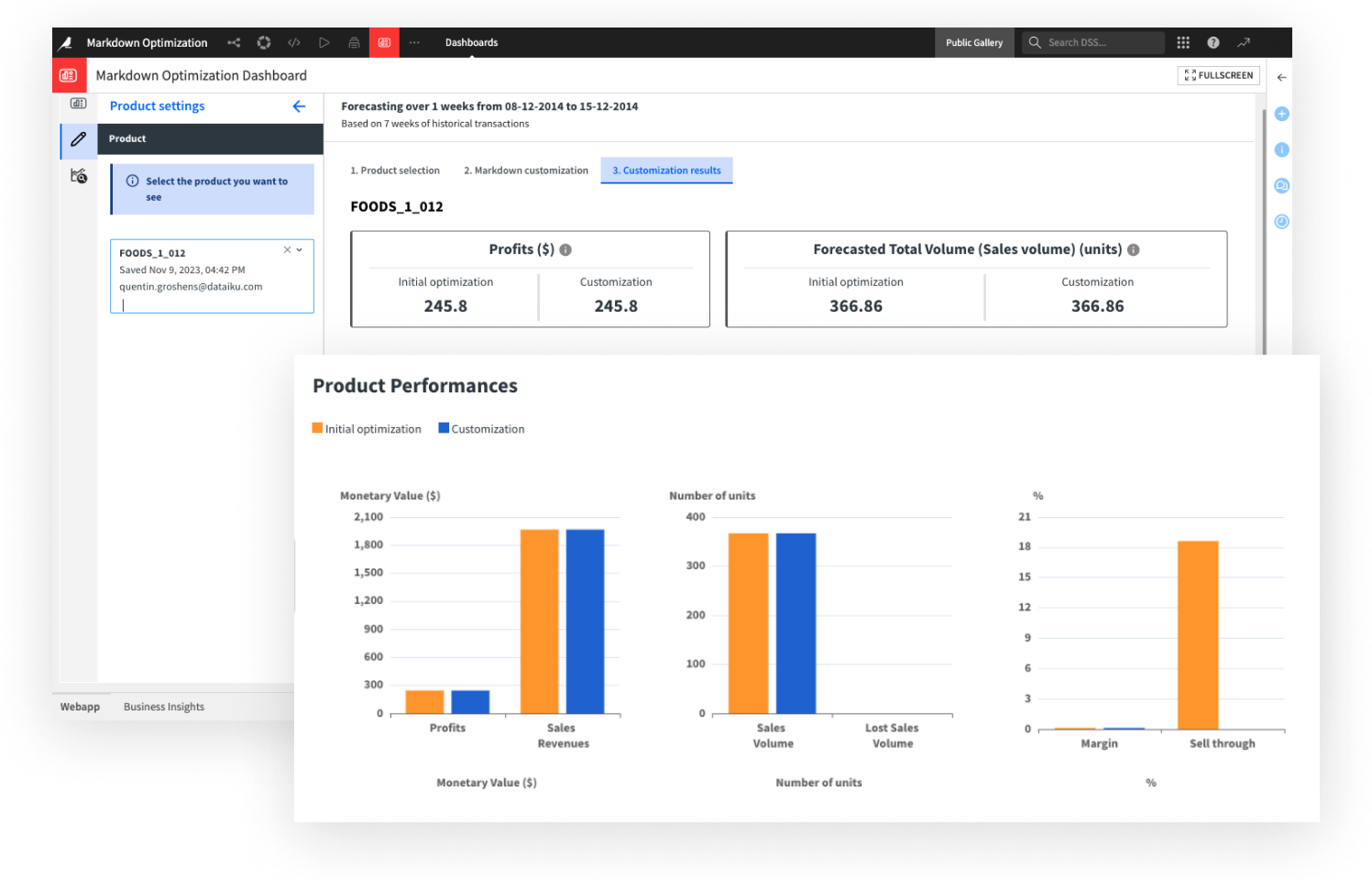Click the Dataiku bird logo
1372x880 pixels.
point(65,43)
